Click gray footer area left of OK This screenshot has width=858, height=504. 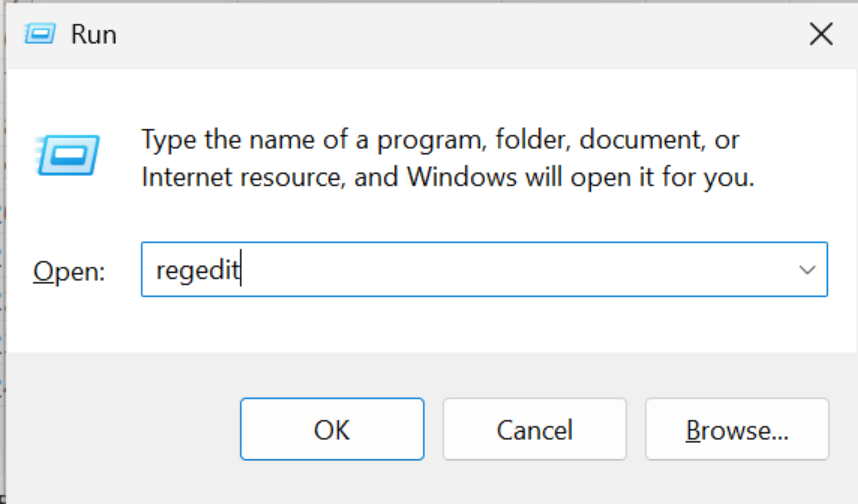pyautogui.click(x=120, y=430)
